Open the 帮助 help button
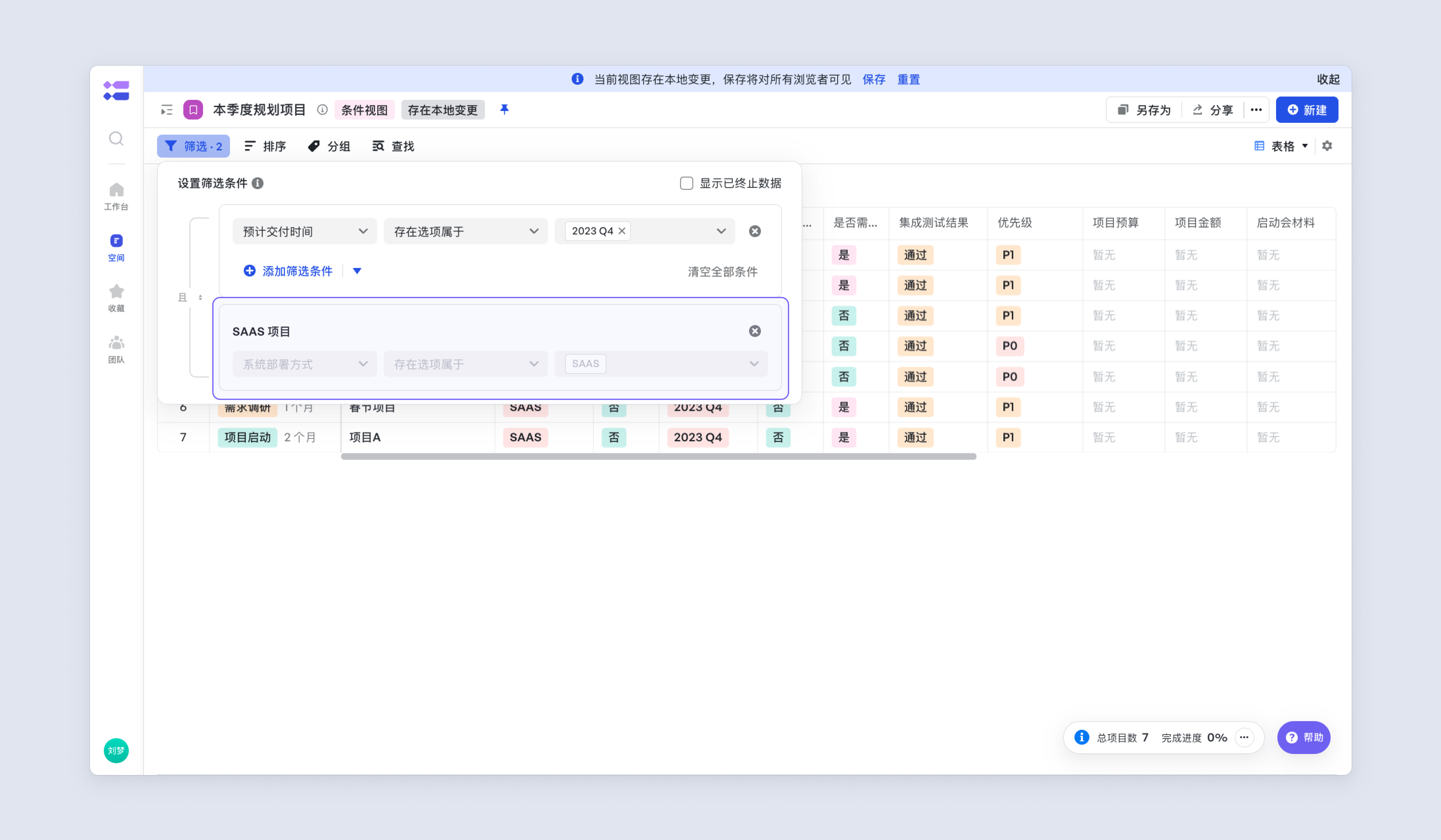 (1304, 737)
